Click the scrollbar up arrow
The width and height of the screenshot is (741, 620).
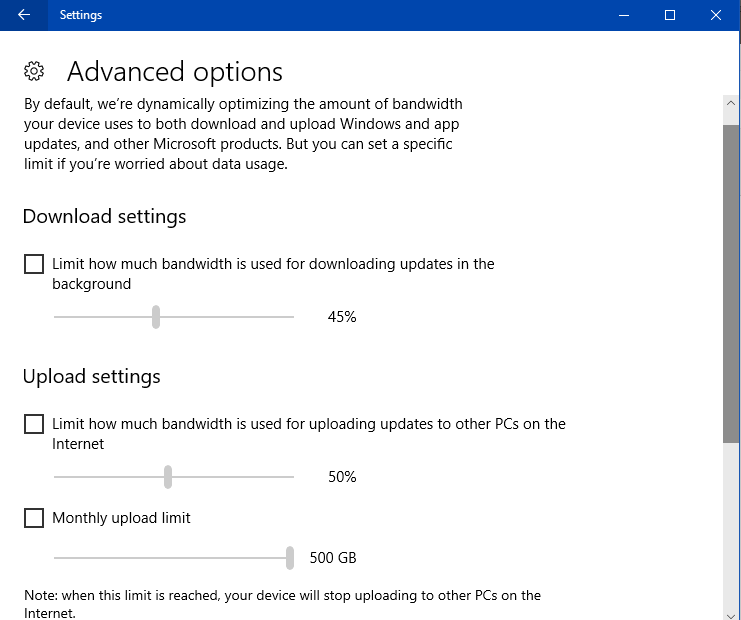pyautogui.click(x=731, y=103)
